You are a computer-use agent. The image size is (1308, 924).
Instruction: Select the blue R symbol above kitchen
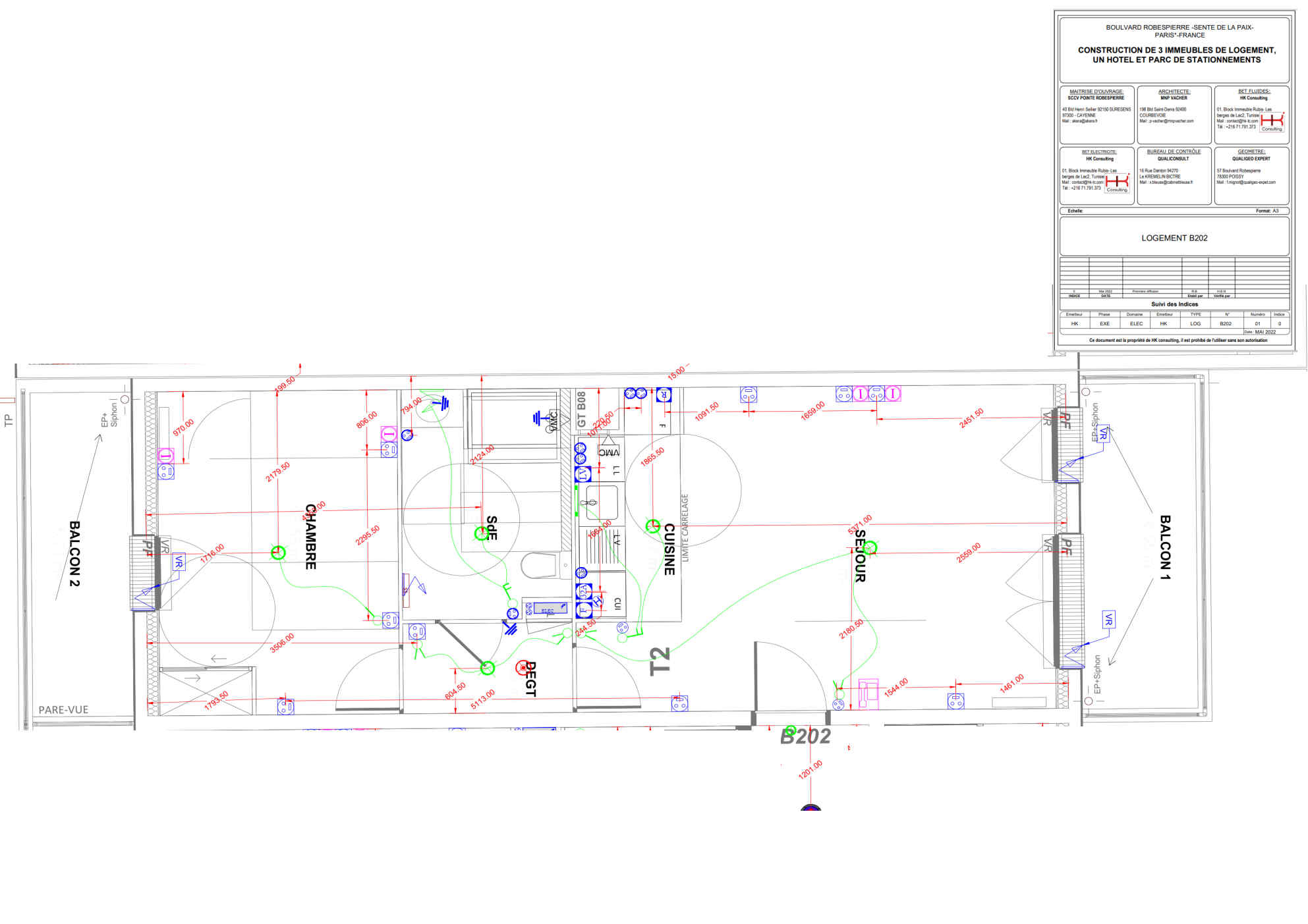[664, 394]
